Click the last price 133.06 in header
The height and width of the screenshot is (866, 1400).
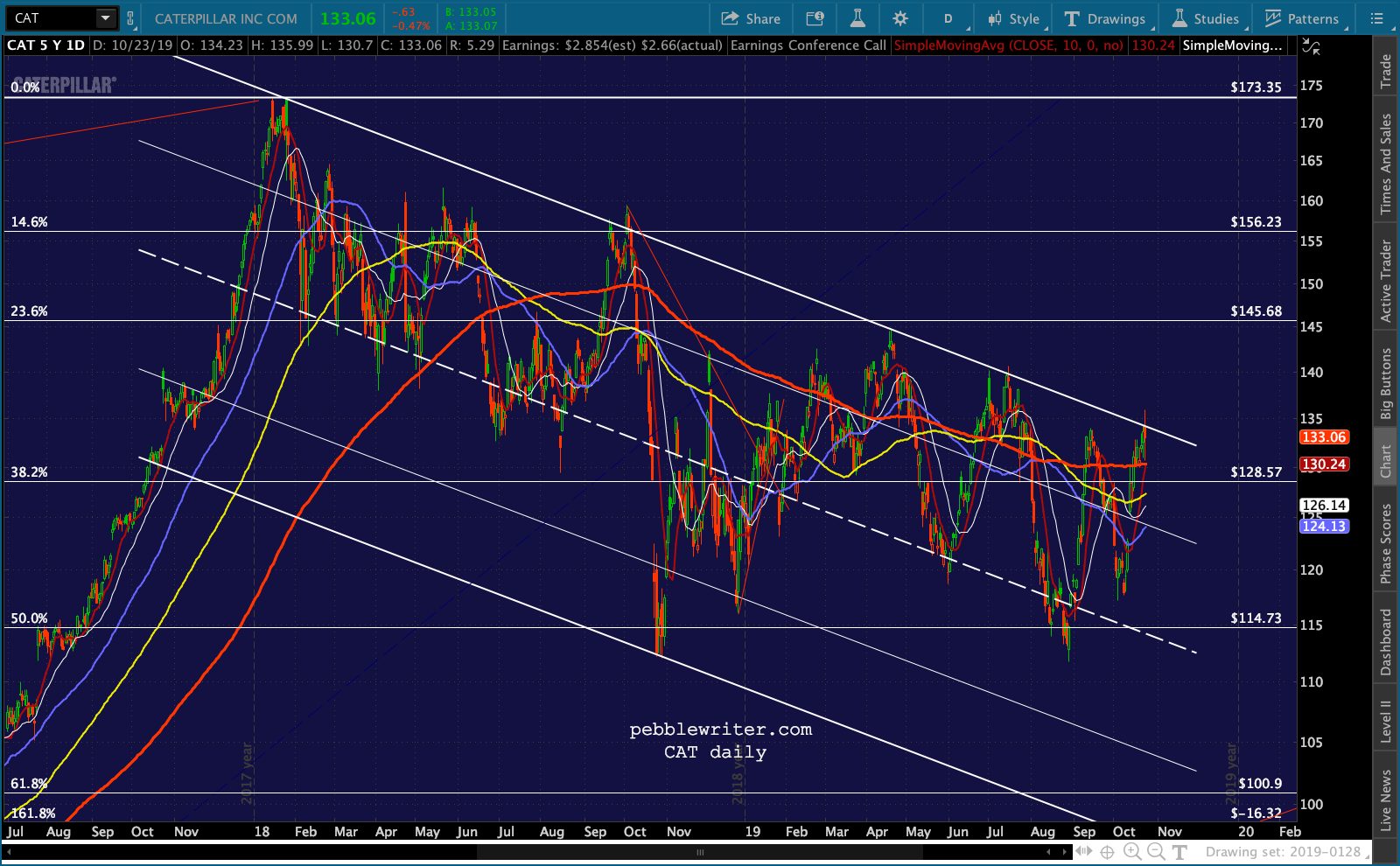coord(348,18)
